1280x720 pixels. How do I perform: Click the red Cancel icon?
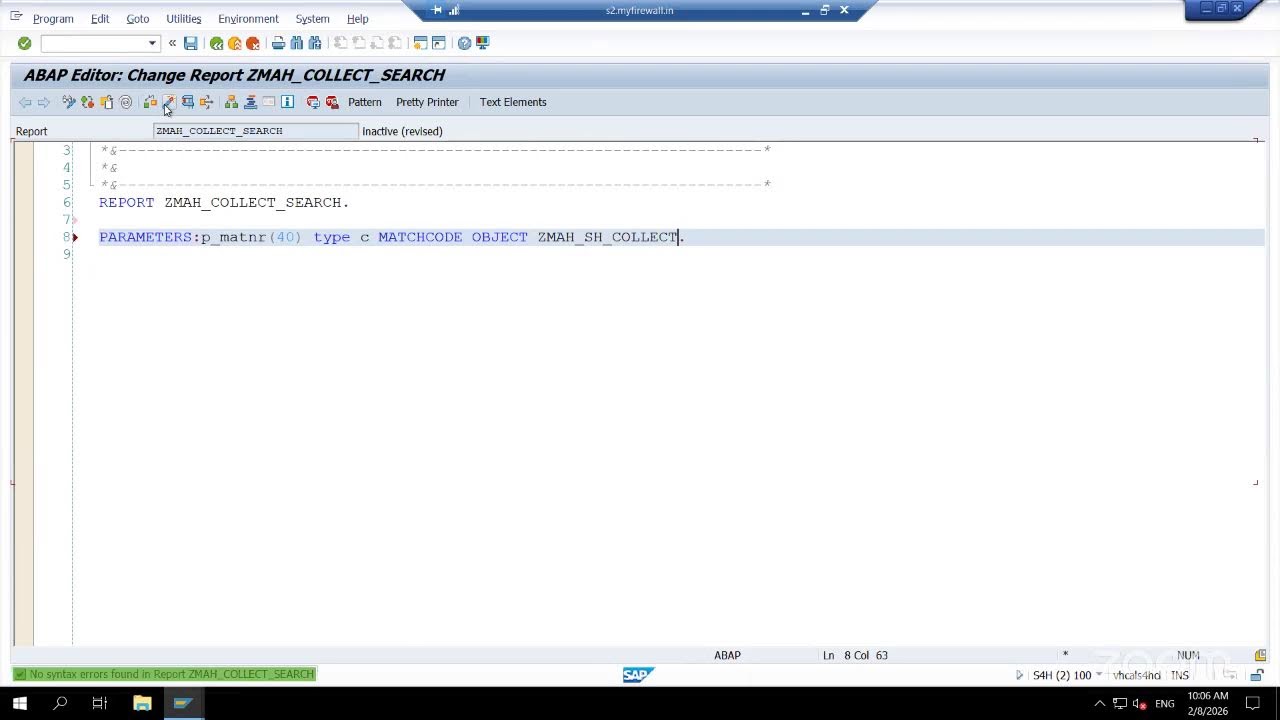[253, 43]
